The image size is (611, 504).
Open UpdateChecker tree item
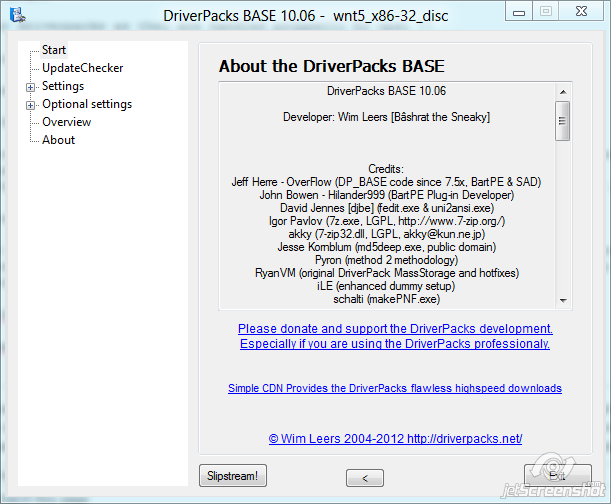tap(83, 68)
